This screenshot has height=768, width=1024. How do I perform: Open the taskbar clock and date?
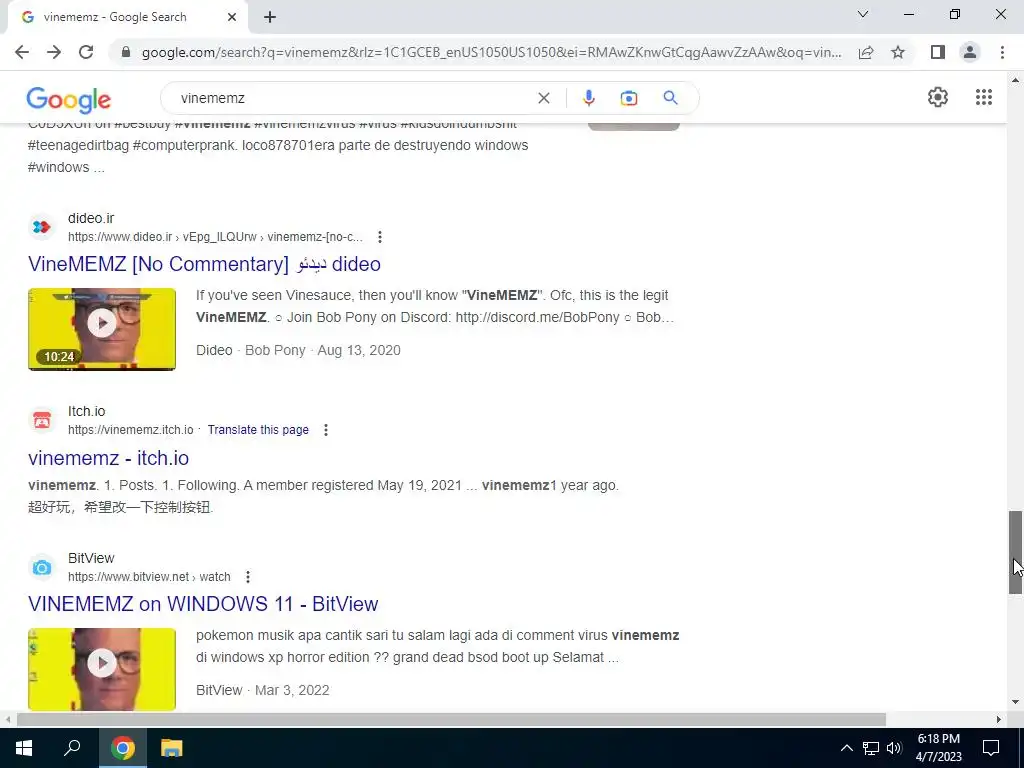point(938,748)
